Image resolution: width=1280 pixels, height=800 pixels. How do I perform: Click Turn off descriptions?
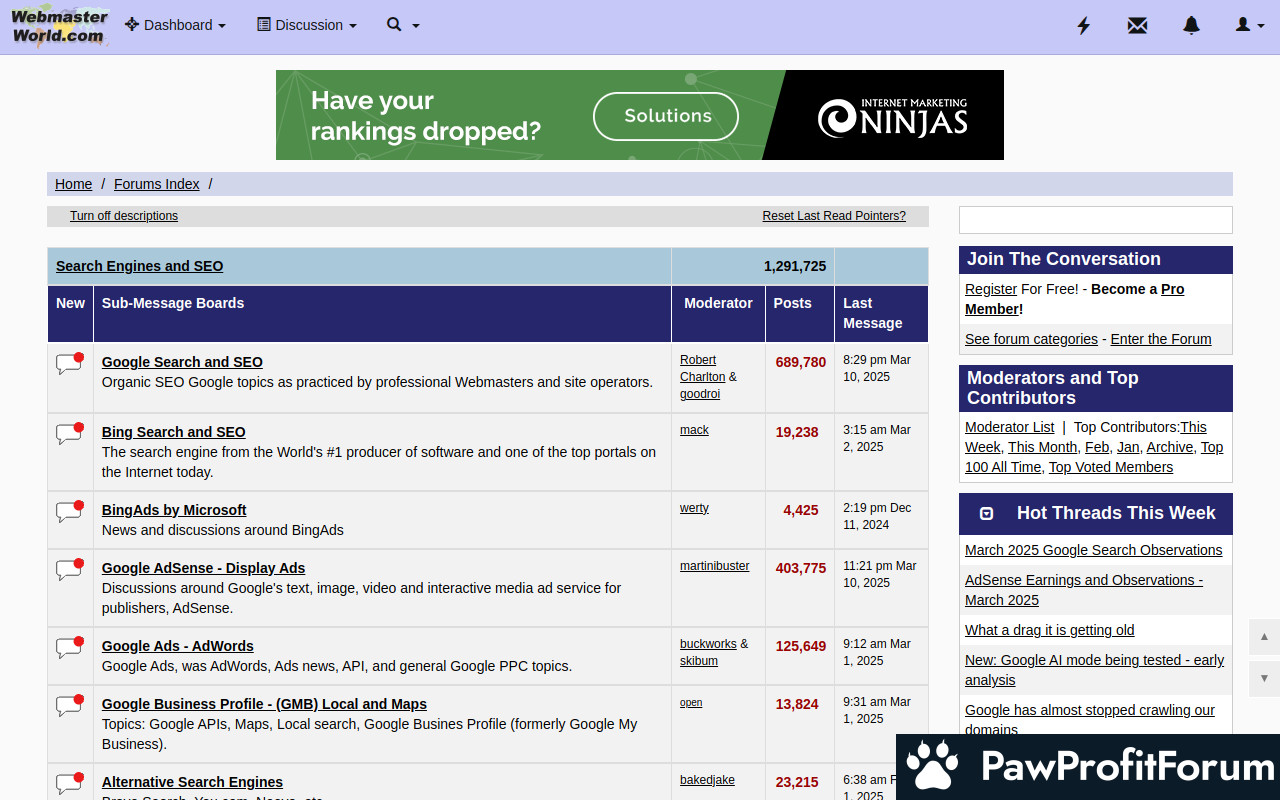point(124,216)
